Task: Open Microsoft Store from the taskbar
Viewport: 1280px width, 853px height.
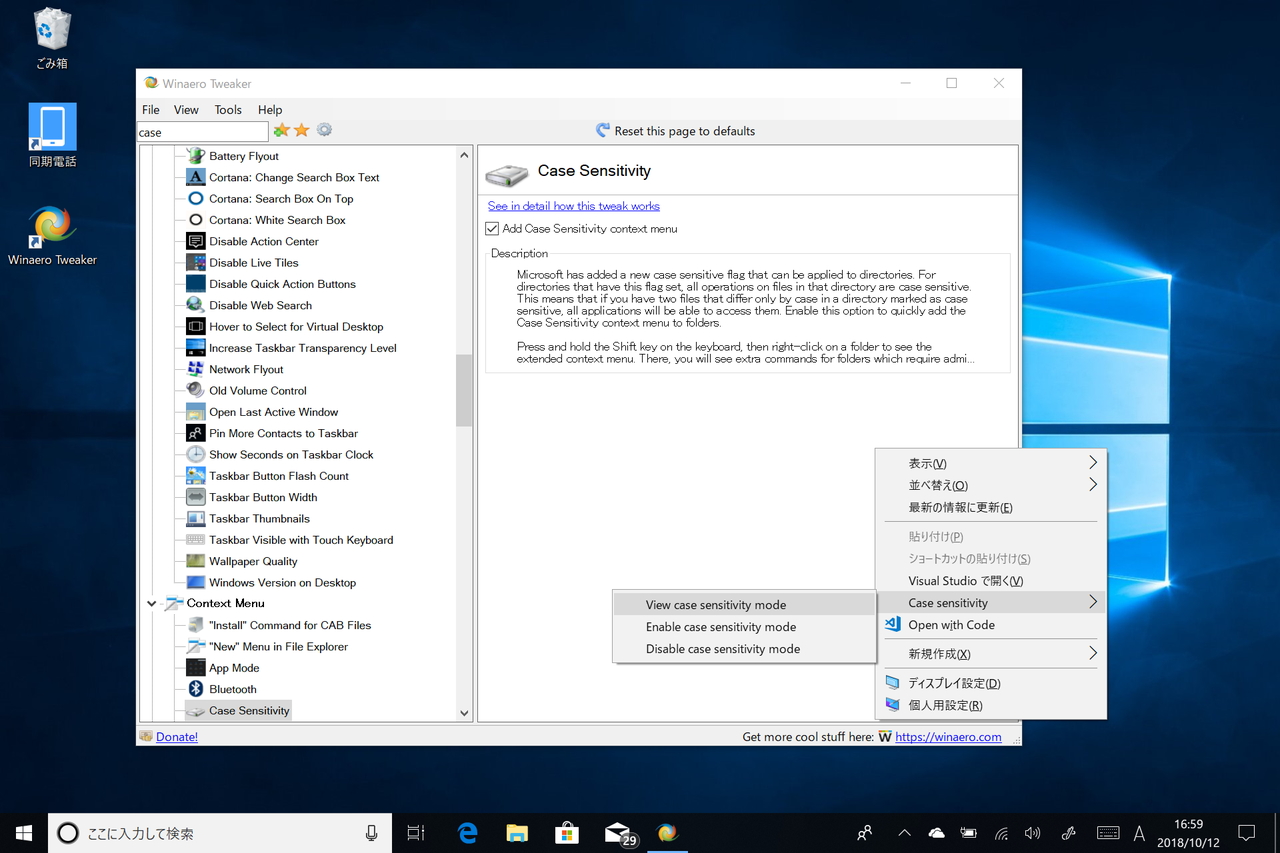Action: (567, 833)
